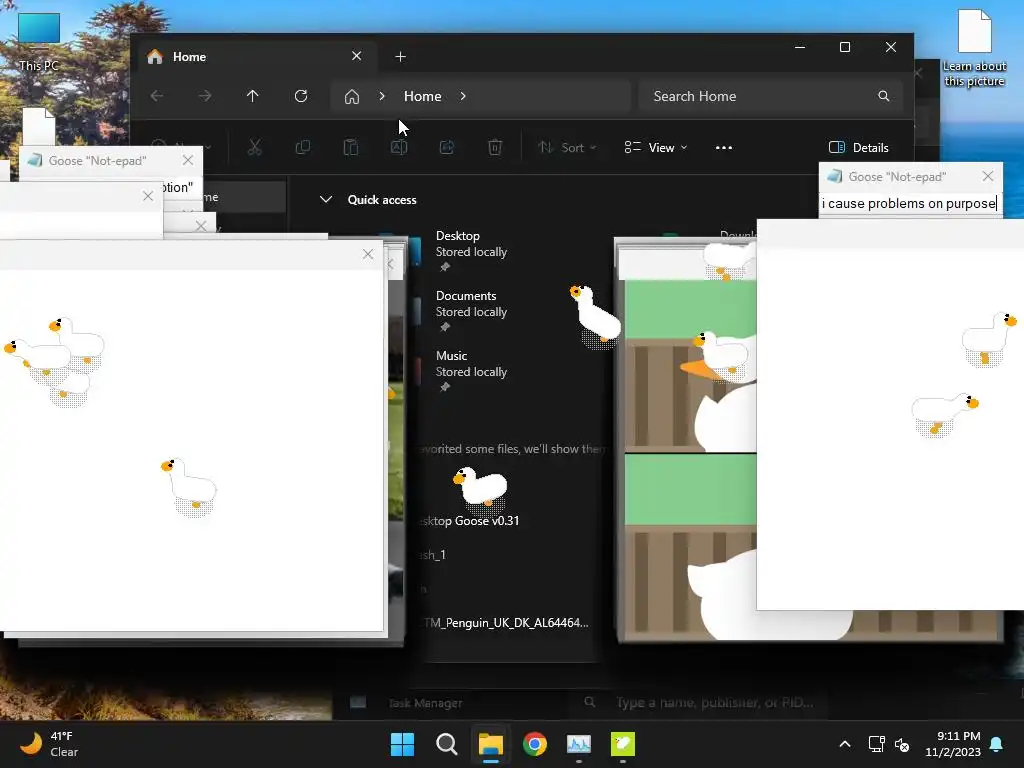Click the goose meme image window

(686, 444)
